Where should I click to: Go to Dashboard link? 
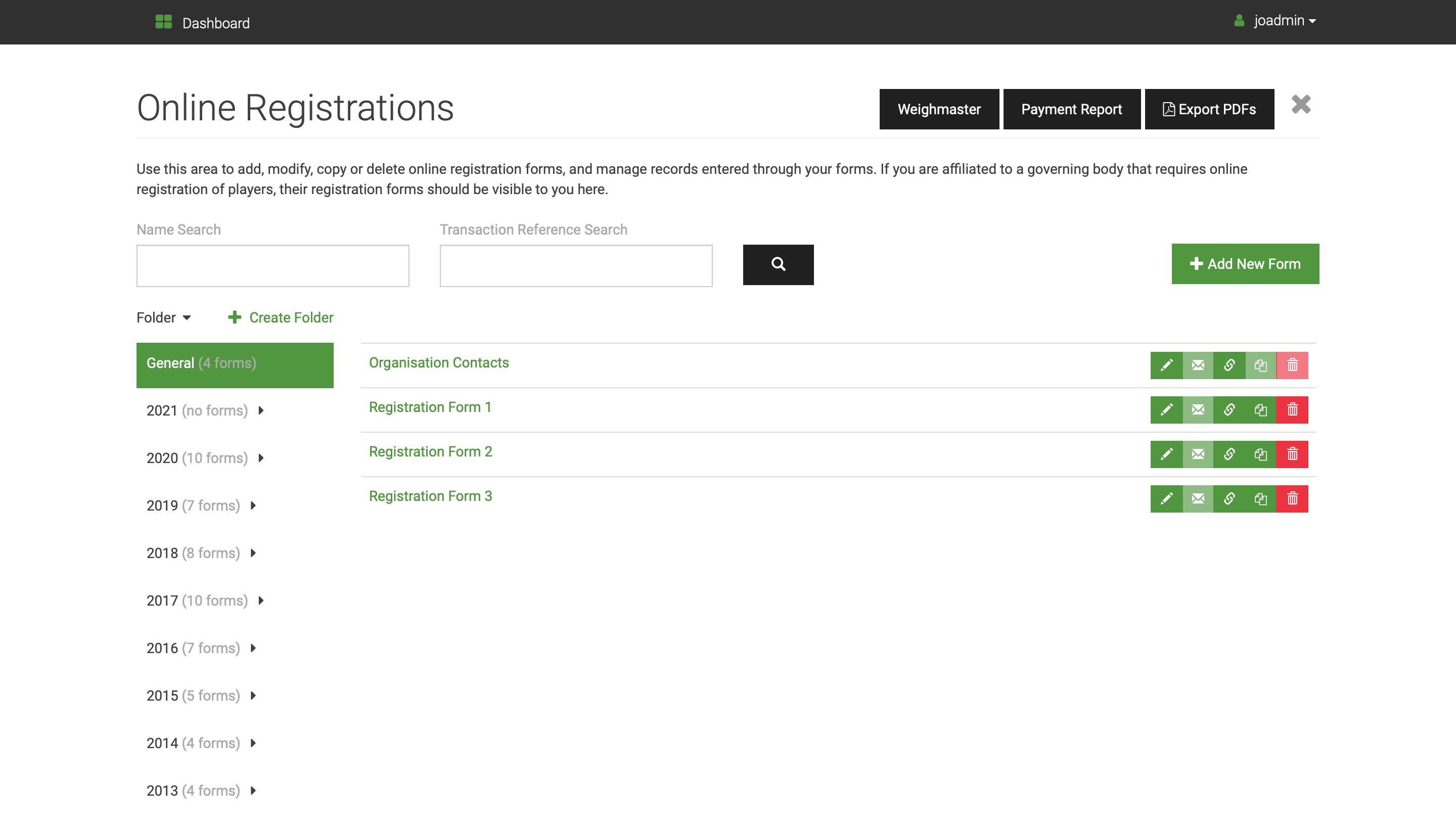(x=216, y=23)
